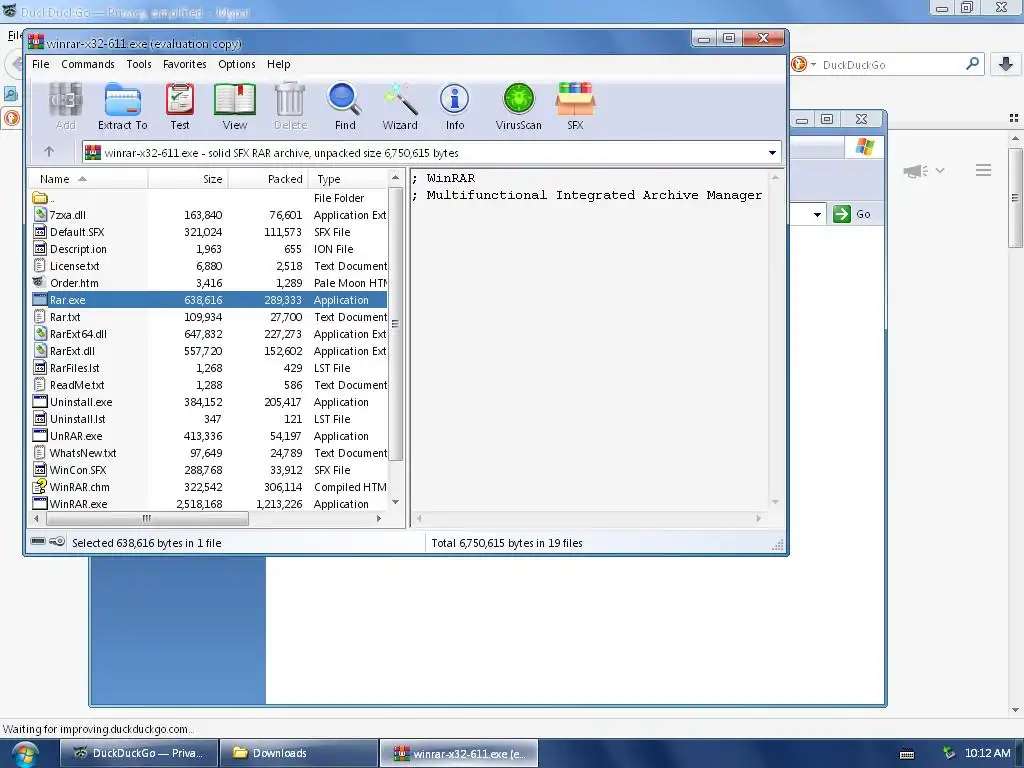
Task: Click the DuckDuckGo search magnifier icon
Action: click(972, 64)
